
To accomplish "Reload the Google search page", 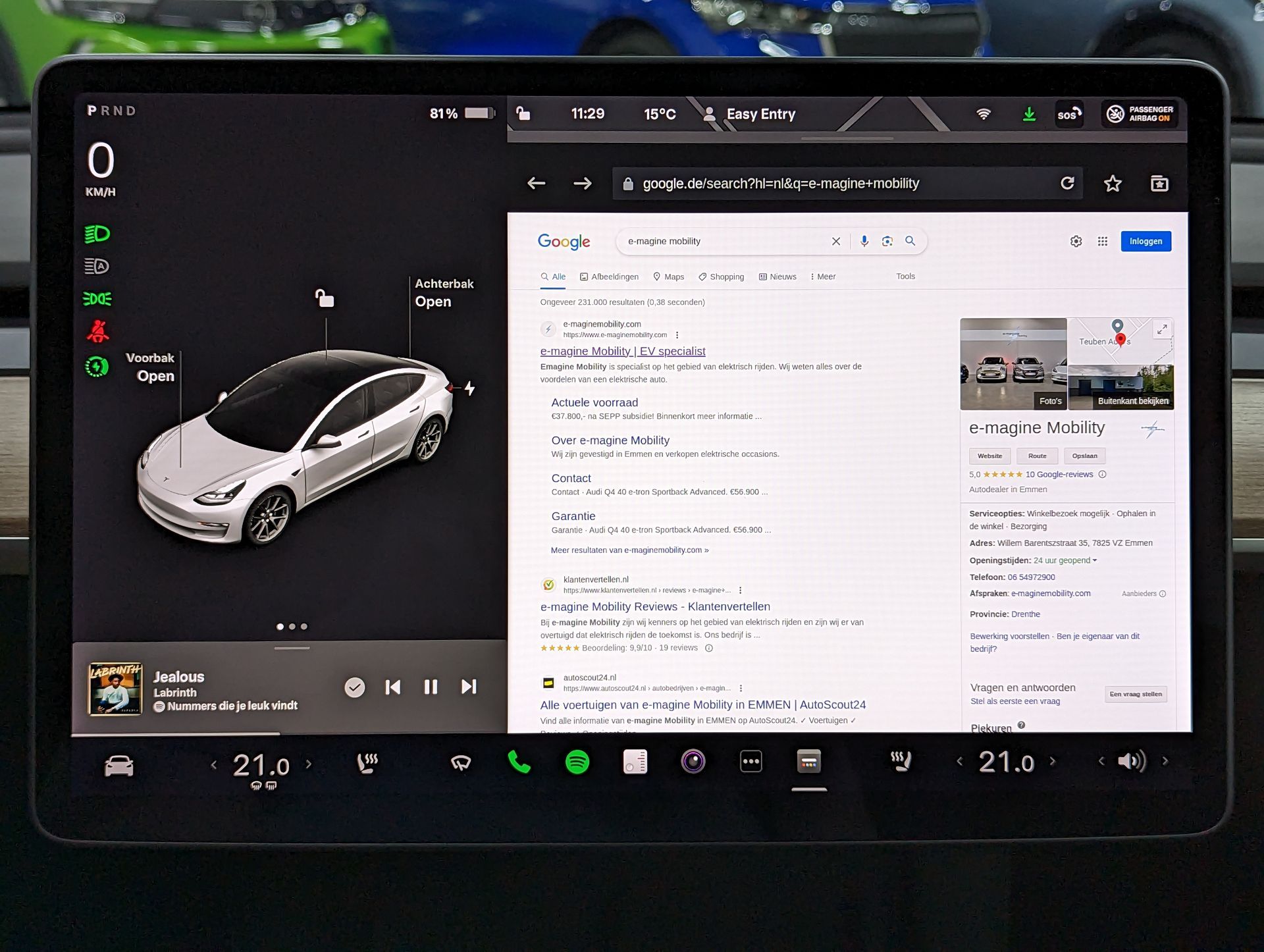I will 1067,183.
